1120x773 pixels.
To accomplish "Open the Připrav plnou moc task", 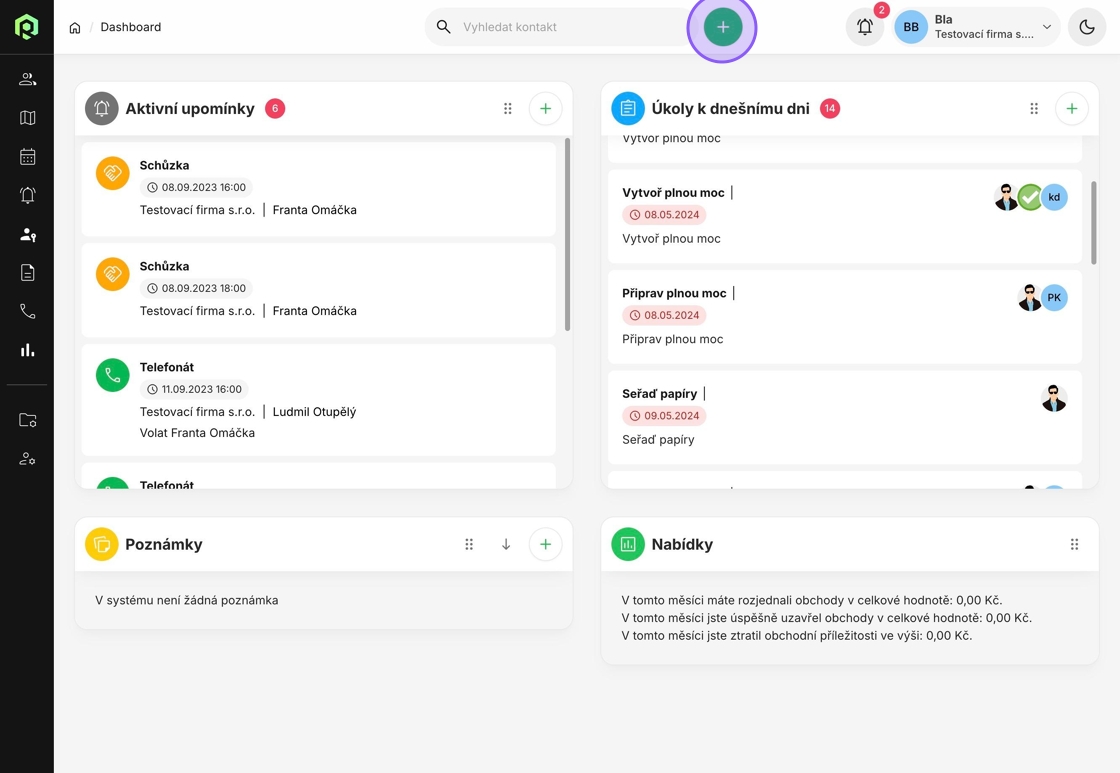I will click(845, 316).
